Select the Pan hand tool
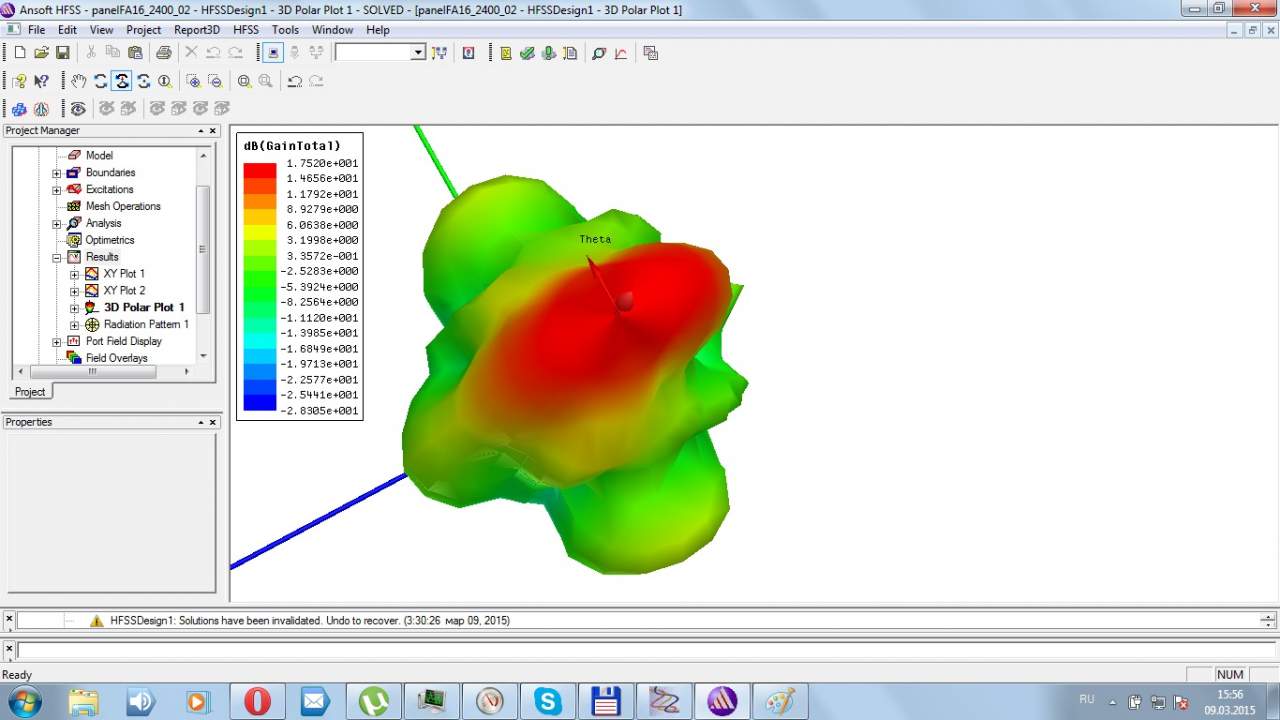 pos(78,81)
